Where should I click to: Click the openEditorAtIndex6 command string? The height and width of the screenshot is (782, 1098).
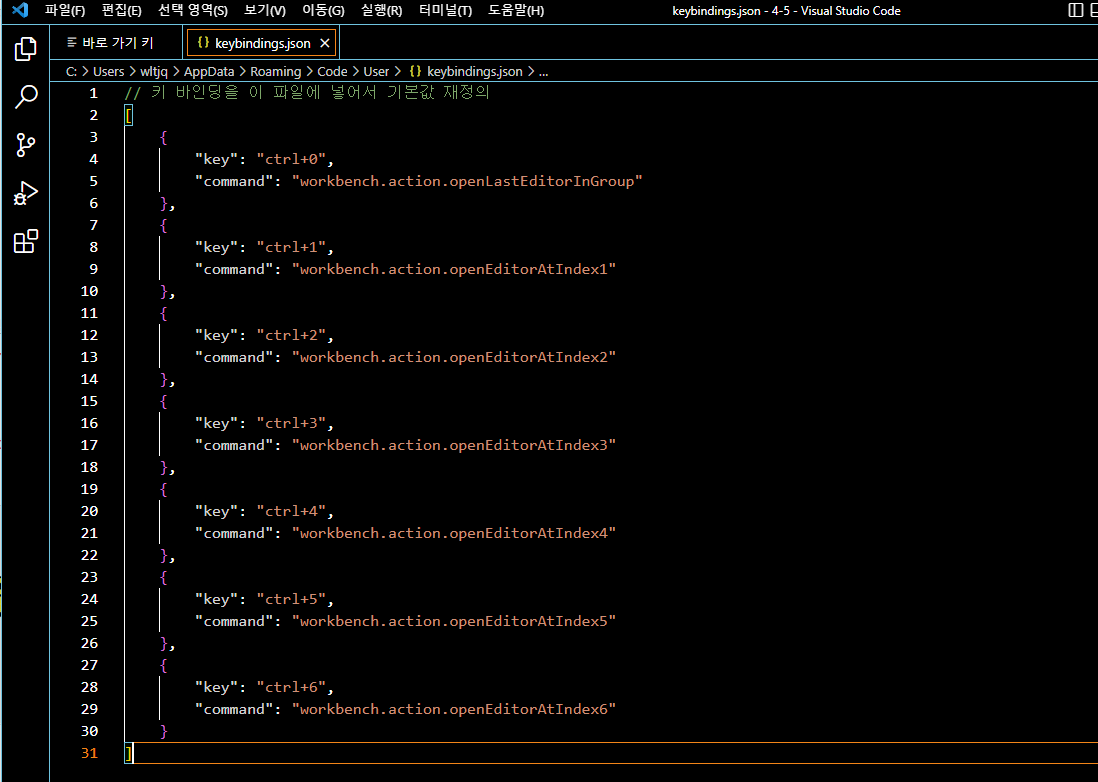(454, 709)
